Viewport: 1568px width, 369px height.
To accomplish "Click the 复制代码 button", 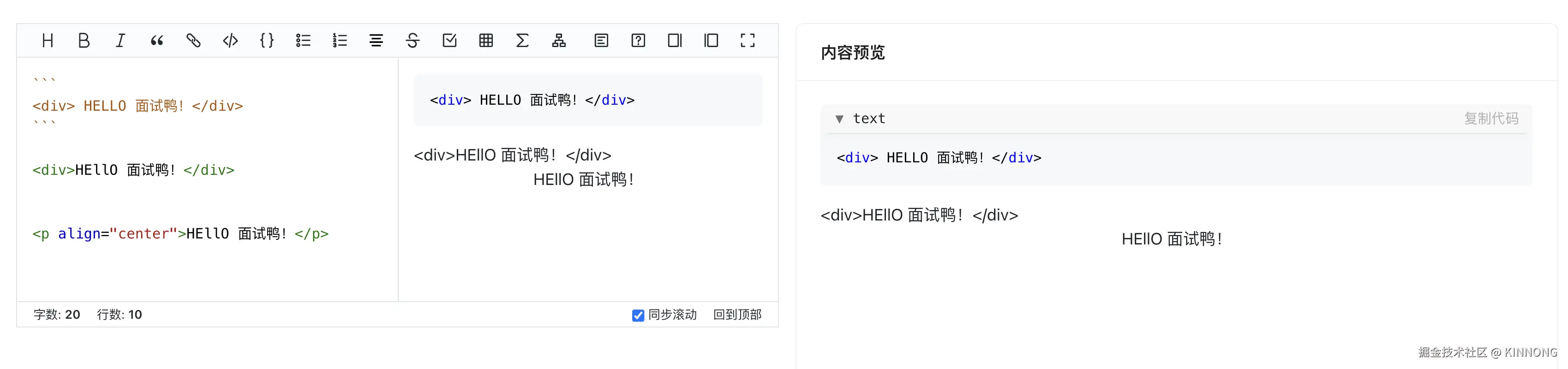I will (x=1490, y=119).
